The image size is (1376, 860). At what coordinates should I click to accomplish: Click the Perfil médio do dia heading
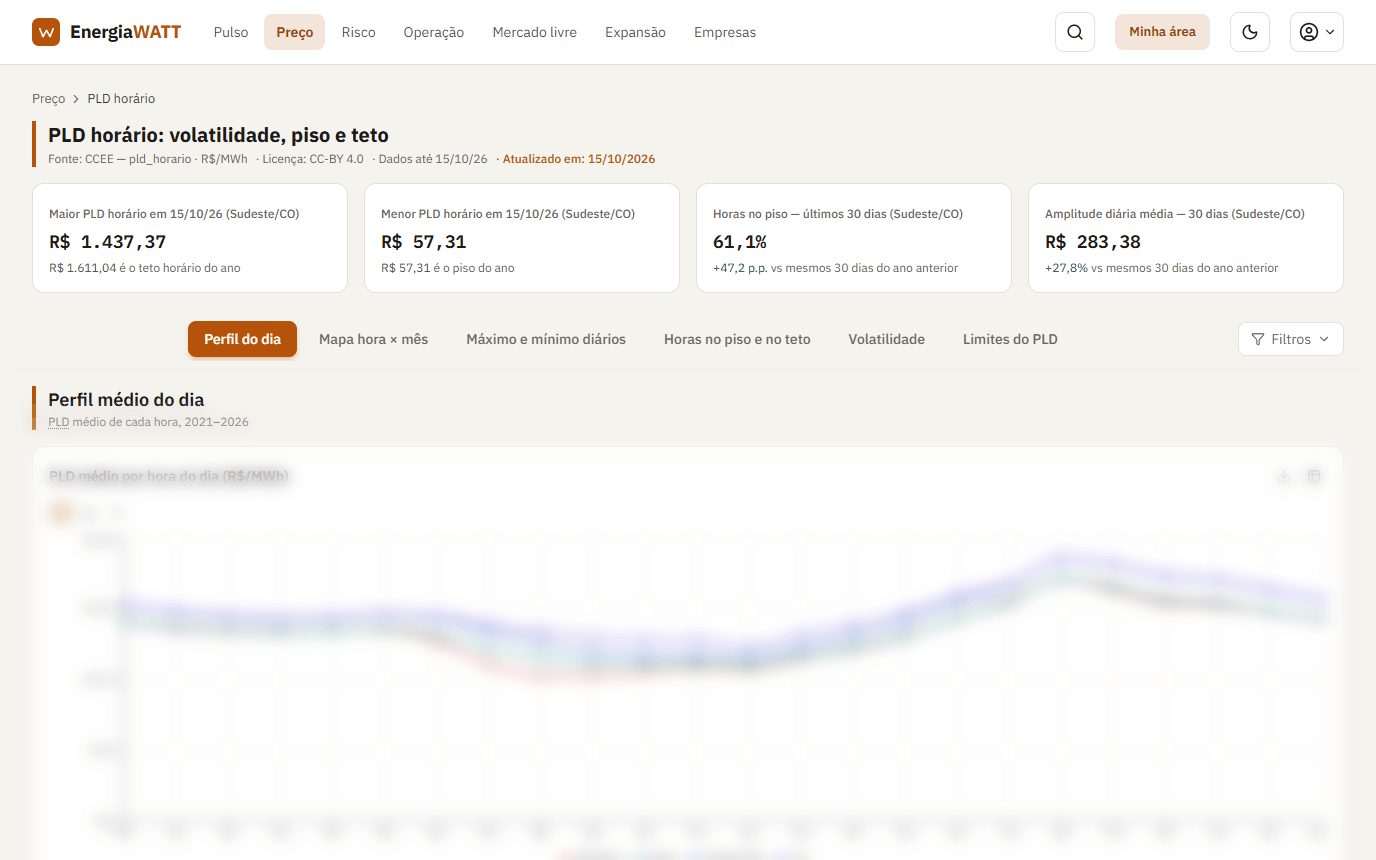pos(126,400)
